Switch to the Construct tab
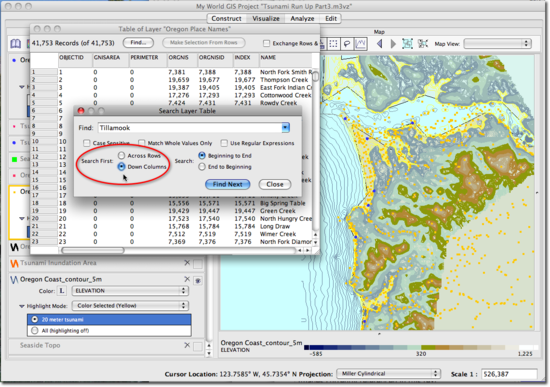 point(226,19)
